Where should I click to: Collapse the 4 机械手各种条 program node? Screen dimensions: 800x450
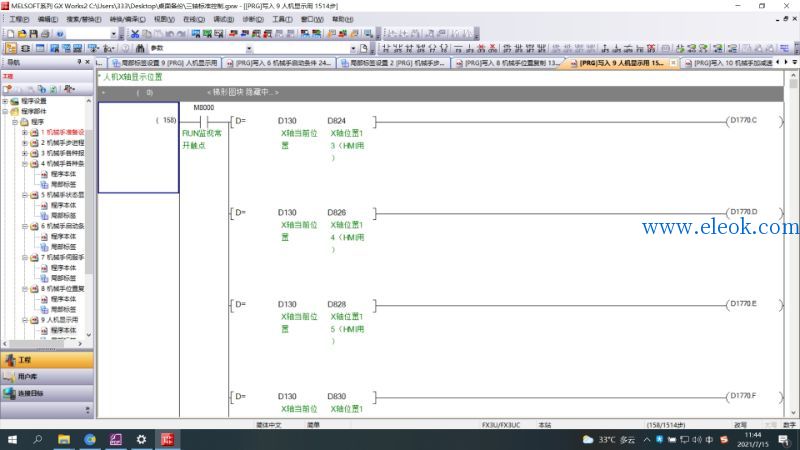24,164
